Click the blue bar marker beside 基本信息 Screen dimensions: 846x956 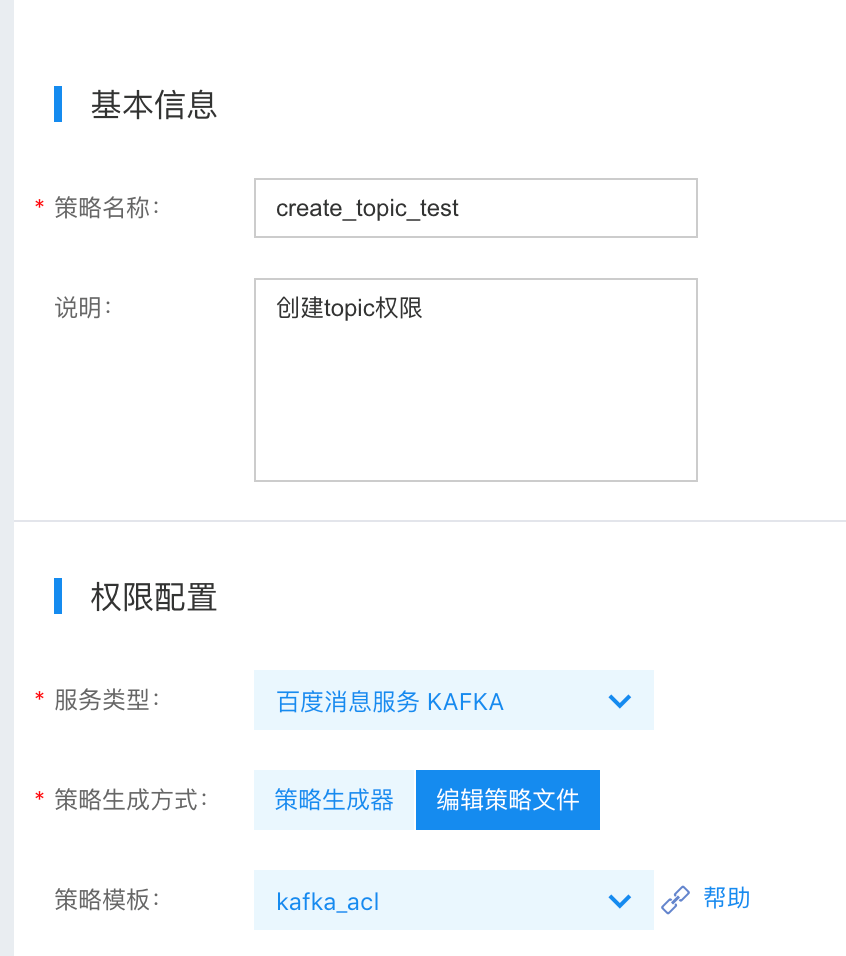(x=58, y=104)
